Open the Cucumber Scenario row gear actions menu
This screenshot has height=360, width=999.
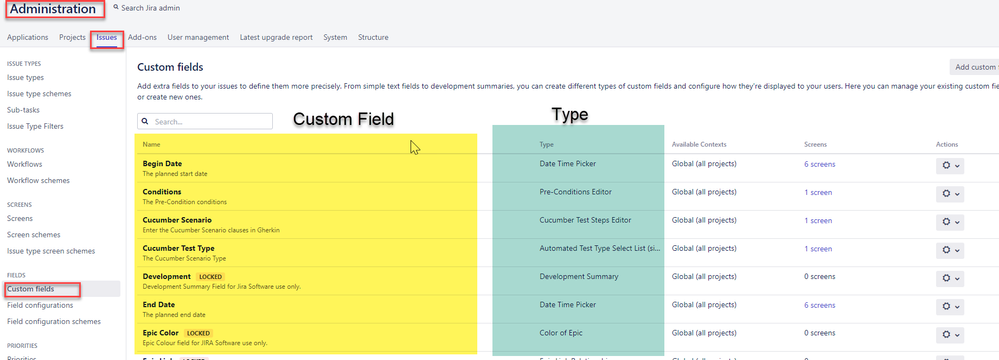(949, 222)
